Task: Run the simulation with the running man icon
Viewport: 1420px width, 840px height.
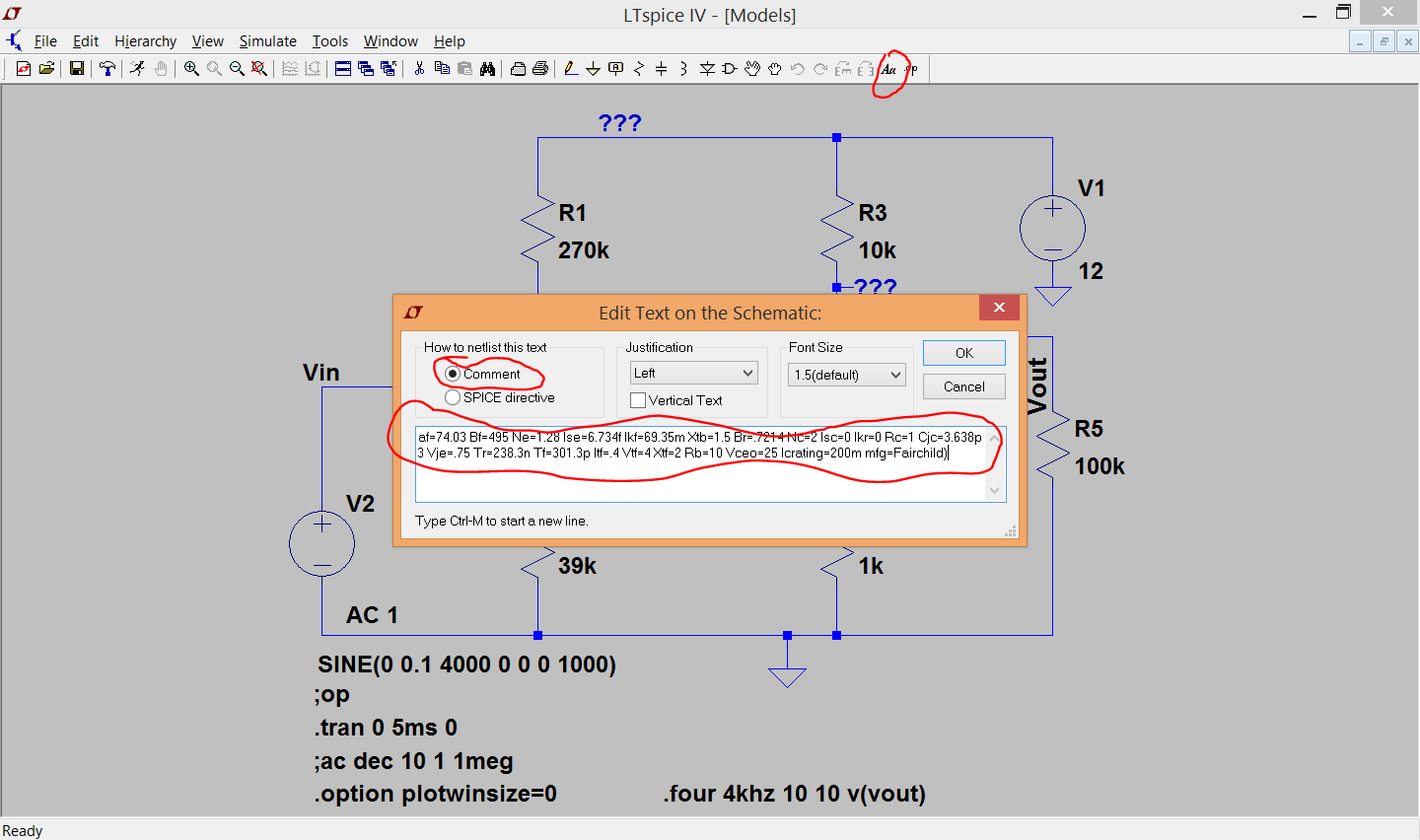Action: (x=137, y=69)
